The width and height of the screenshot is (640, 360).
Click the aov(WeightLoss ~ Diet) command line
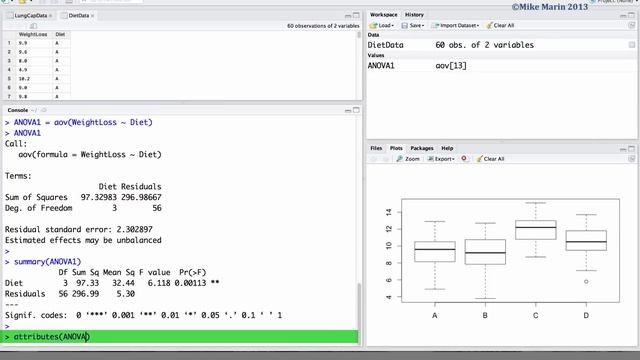click(x=83, y=122)
